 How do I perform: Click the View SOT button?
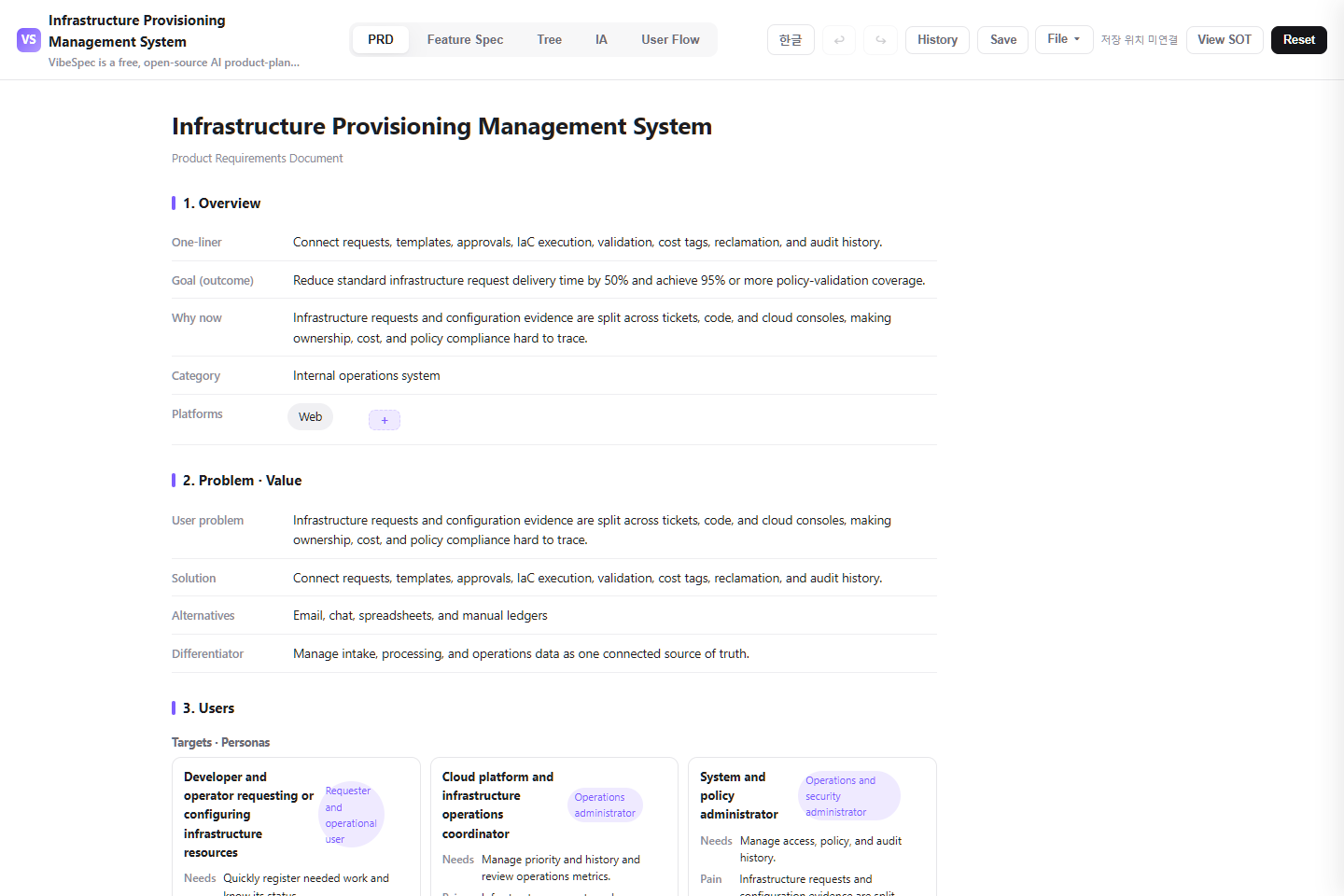point(1225,40)
